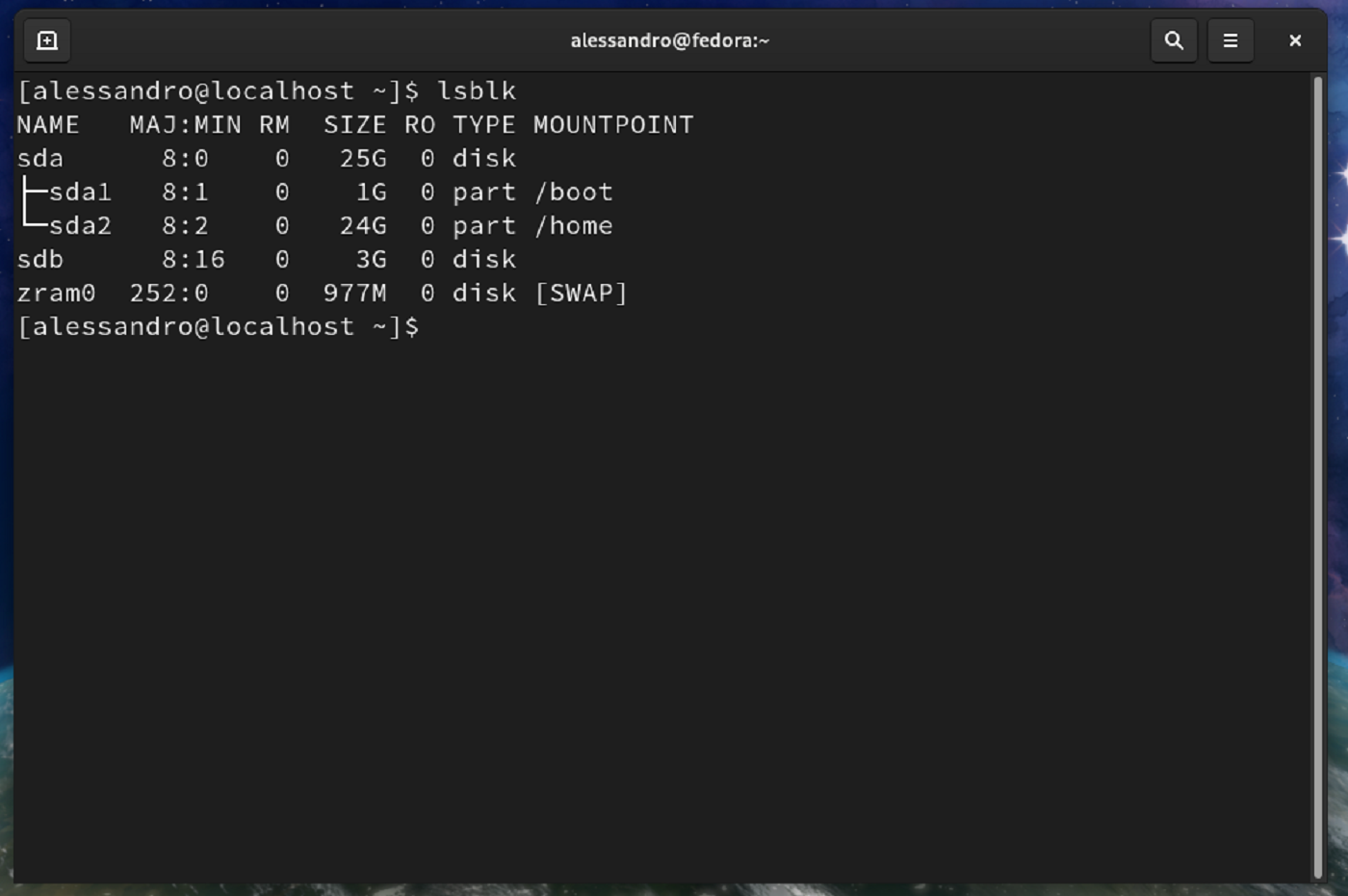Close the terminal window

[x=1294, y=40]
